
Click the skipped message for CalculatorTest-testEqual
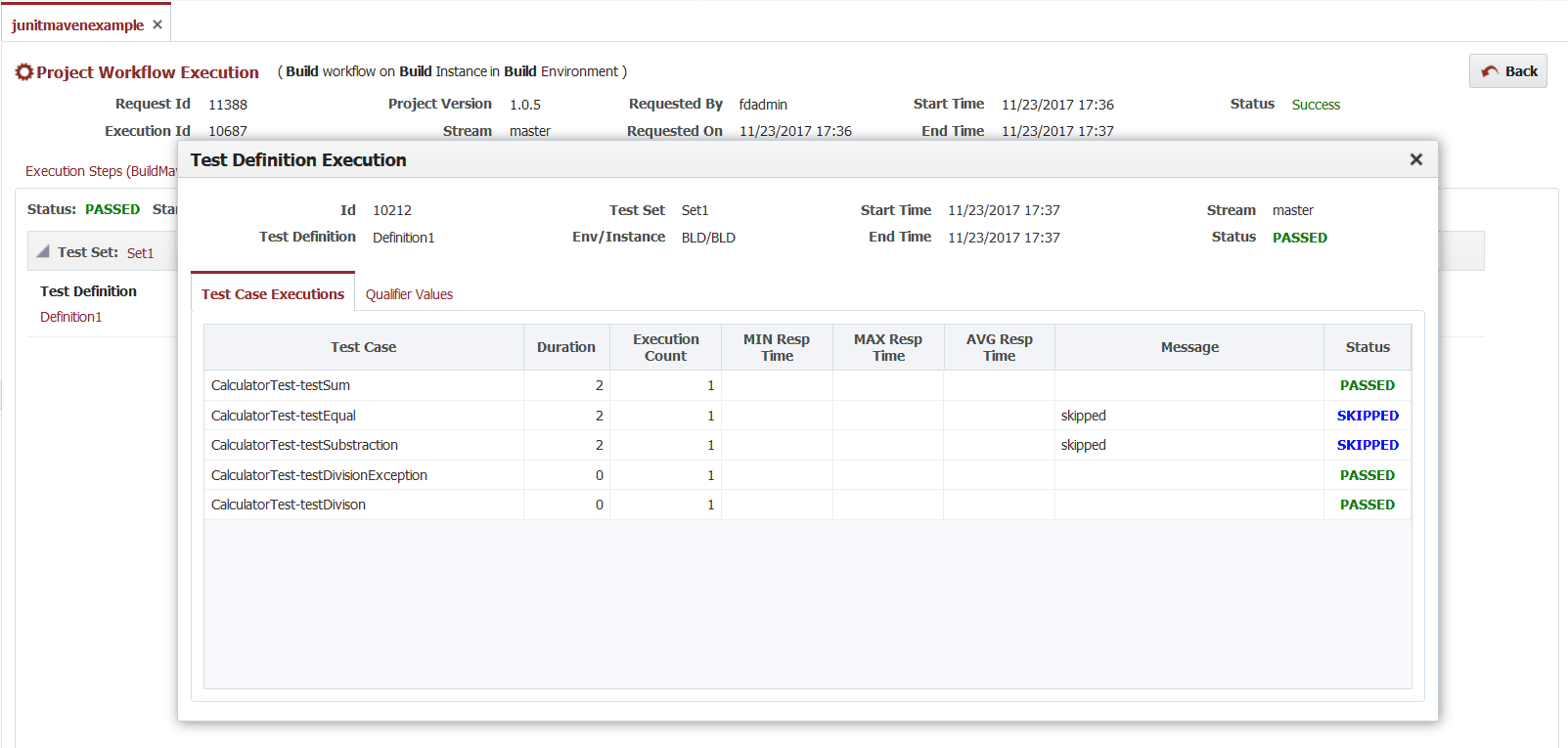click(x=1084, y=416)
